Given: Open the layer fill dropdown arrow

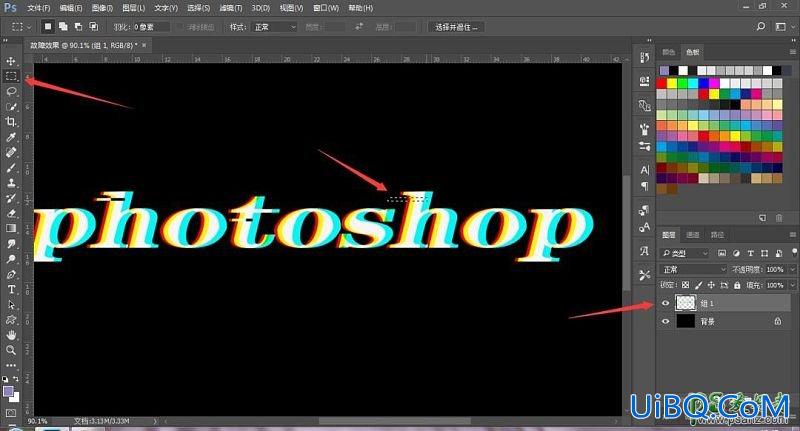Looking at the screenshot, I should 792,285.
